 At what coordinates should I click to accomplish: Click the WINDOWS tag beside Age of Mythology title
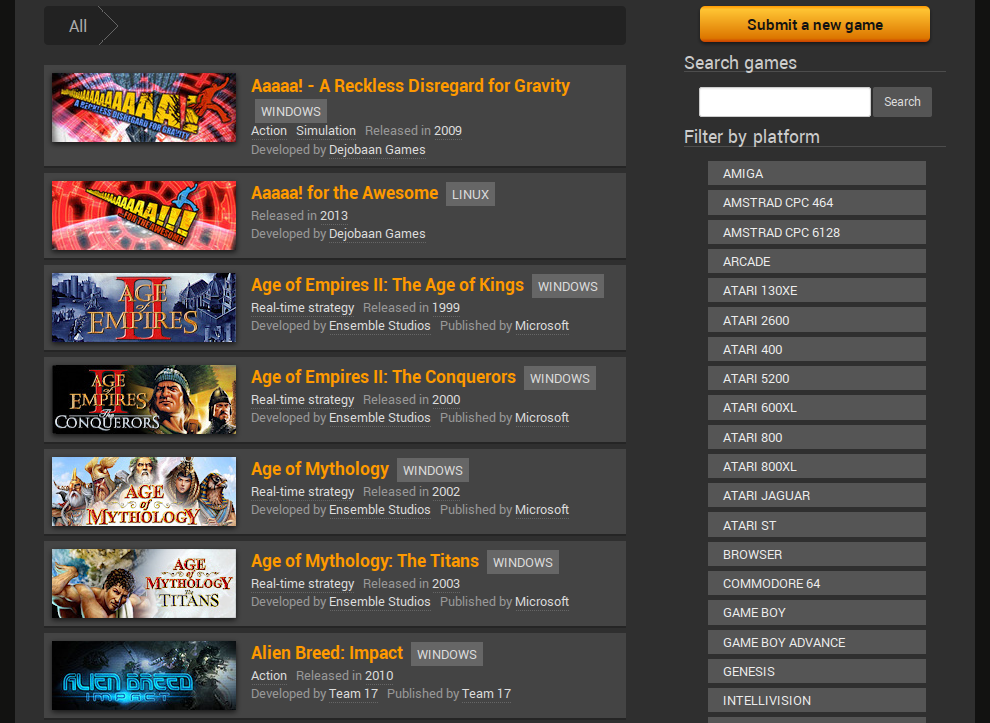coord(432,470)
